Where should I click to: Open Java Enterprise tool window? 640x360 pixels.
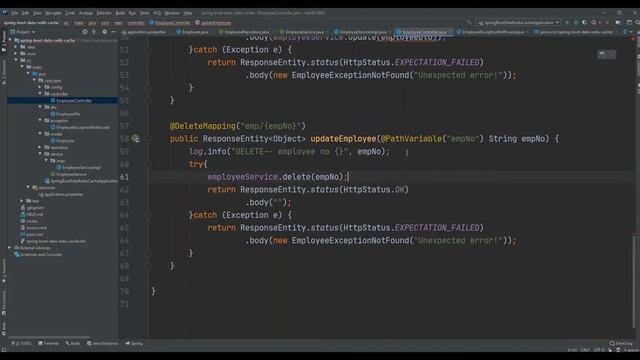click(x=102, y=344)
